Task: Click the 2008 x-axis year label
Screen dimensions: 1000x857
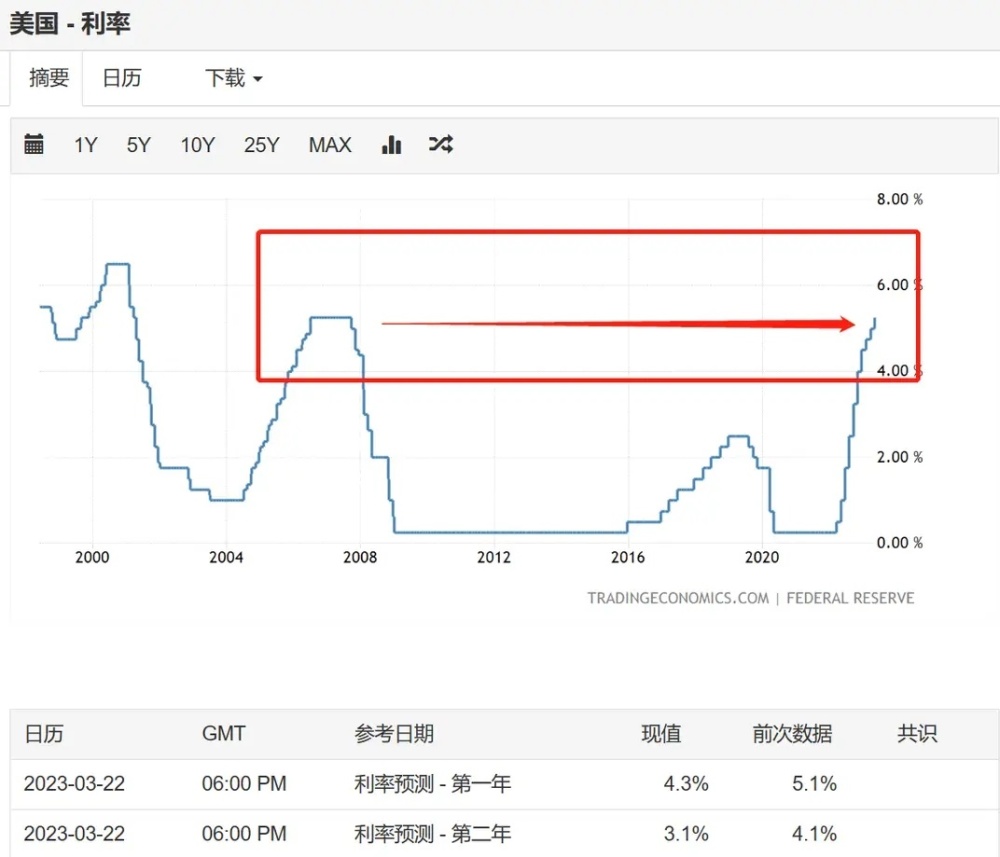Action: (360, 557)
